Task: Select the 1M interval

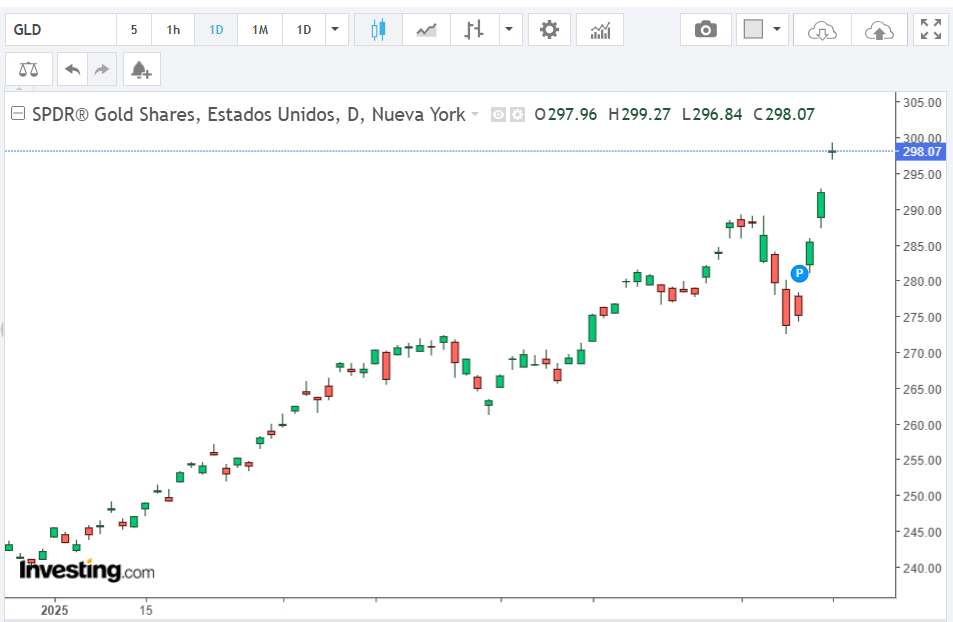Action: [x=260, y=30]
